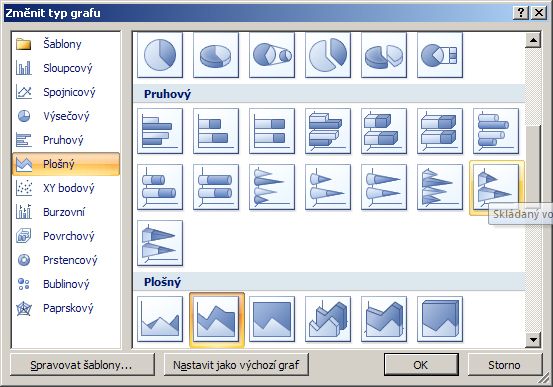Choose the clustered horizontal cylinder chart
The width and height of the screenshot is (553, 387).
pyautogui.click(x=496, y=131)
